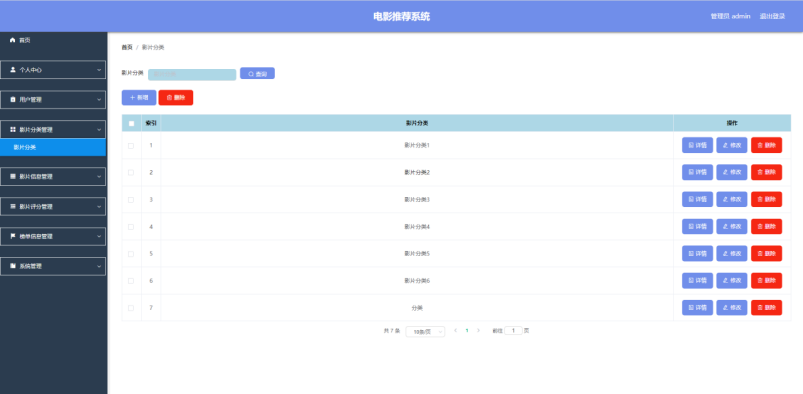Click 退出登录 to log out

click(x=772, y=16)
